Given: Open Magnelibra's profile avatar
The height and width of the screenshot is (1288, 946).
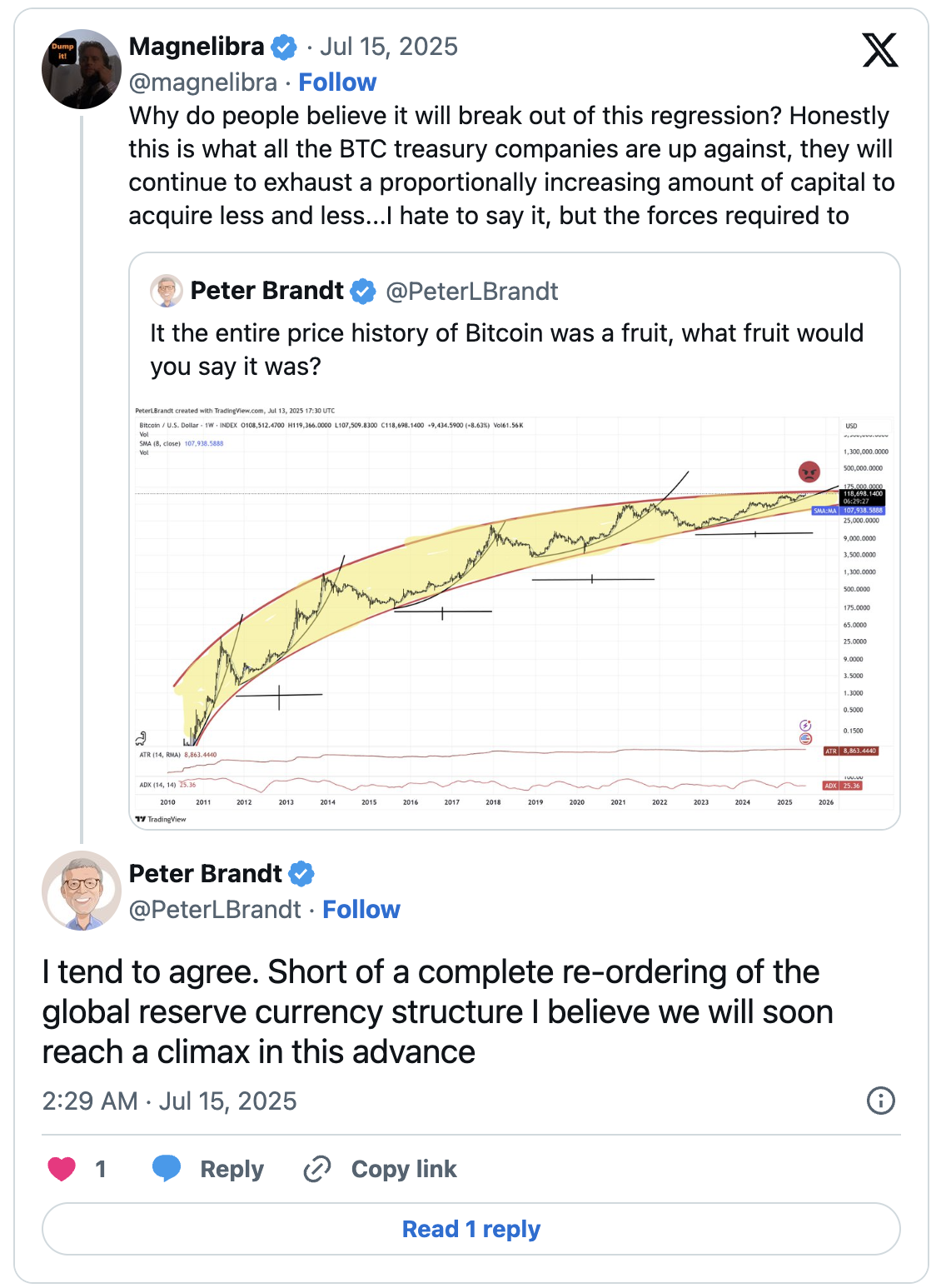Looking at the screenshot, I should pos(82,70).
